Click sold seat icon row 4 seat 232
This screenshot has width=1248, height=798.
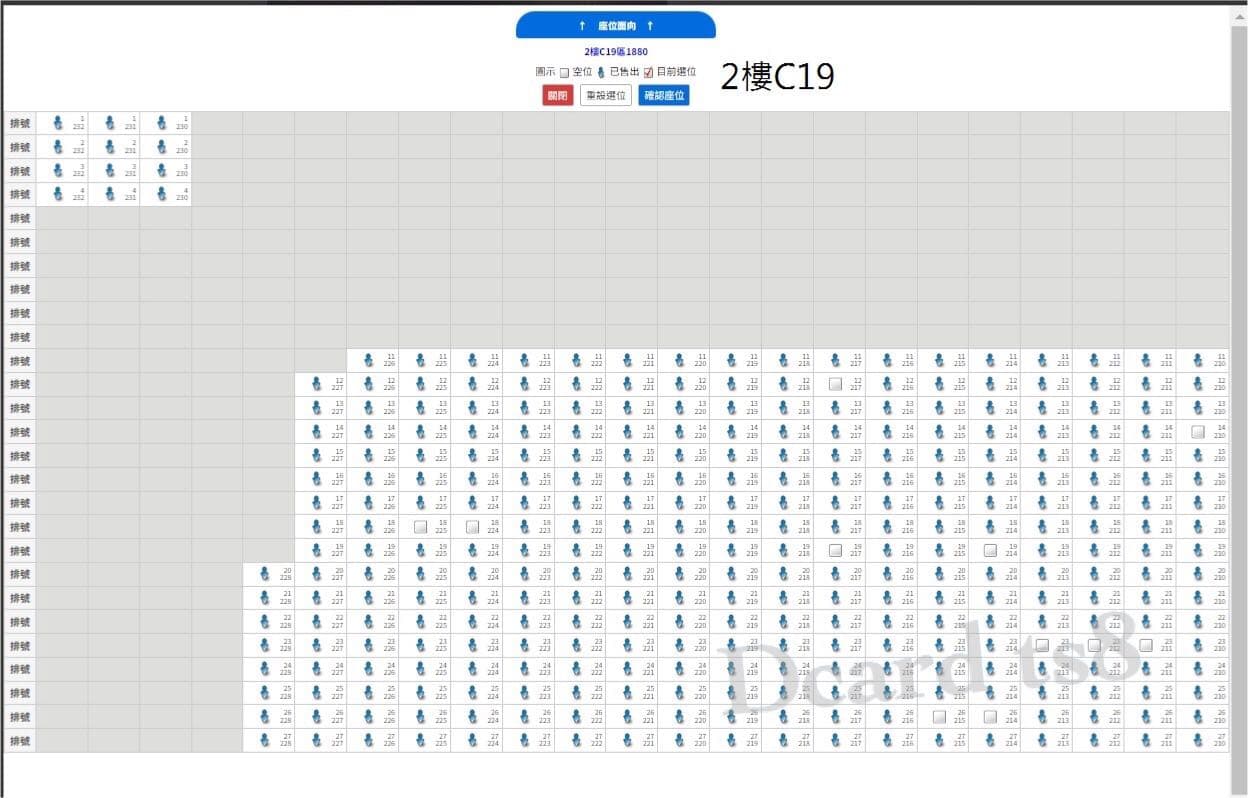[x=57, y=194]
